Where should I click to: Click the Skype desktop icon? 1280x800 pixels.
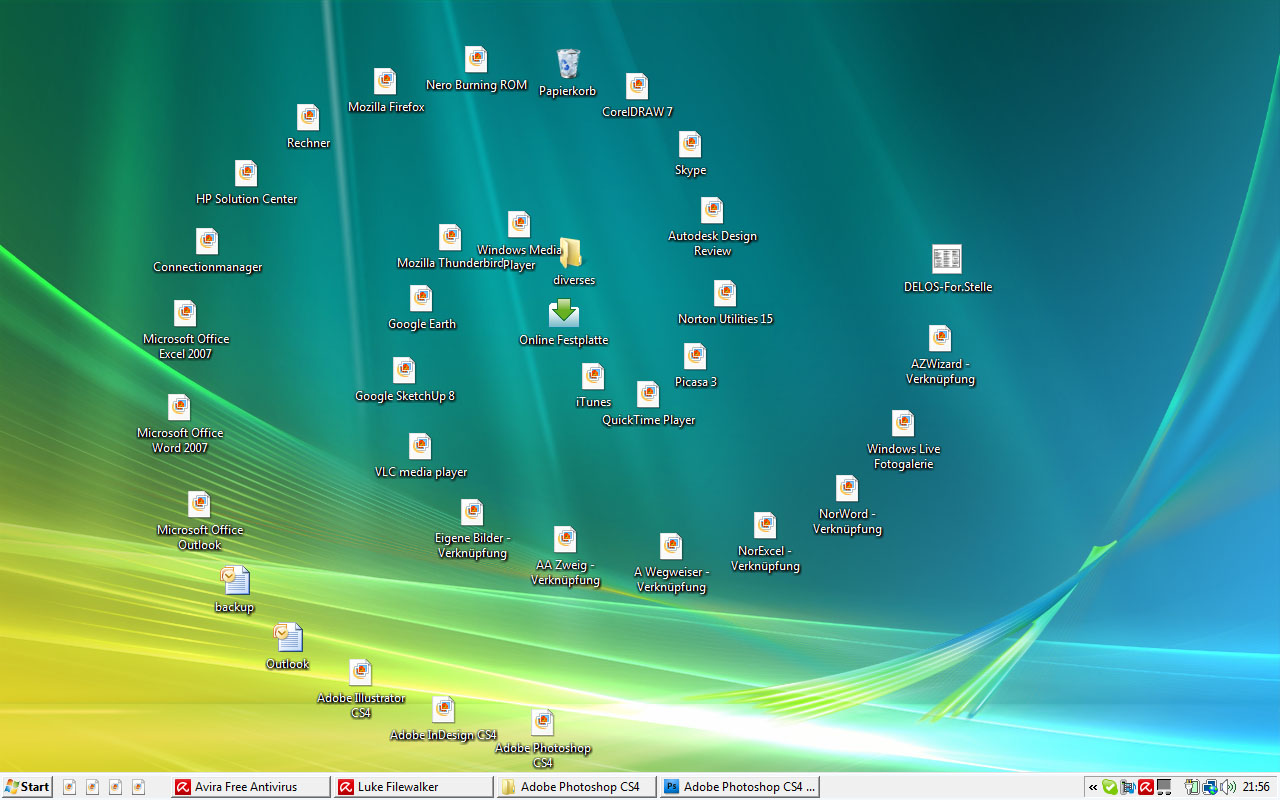tap(690, 145)
